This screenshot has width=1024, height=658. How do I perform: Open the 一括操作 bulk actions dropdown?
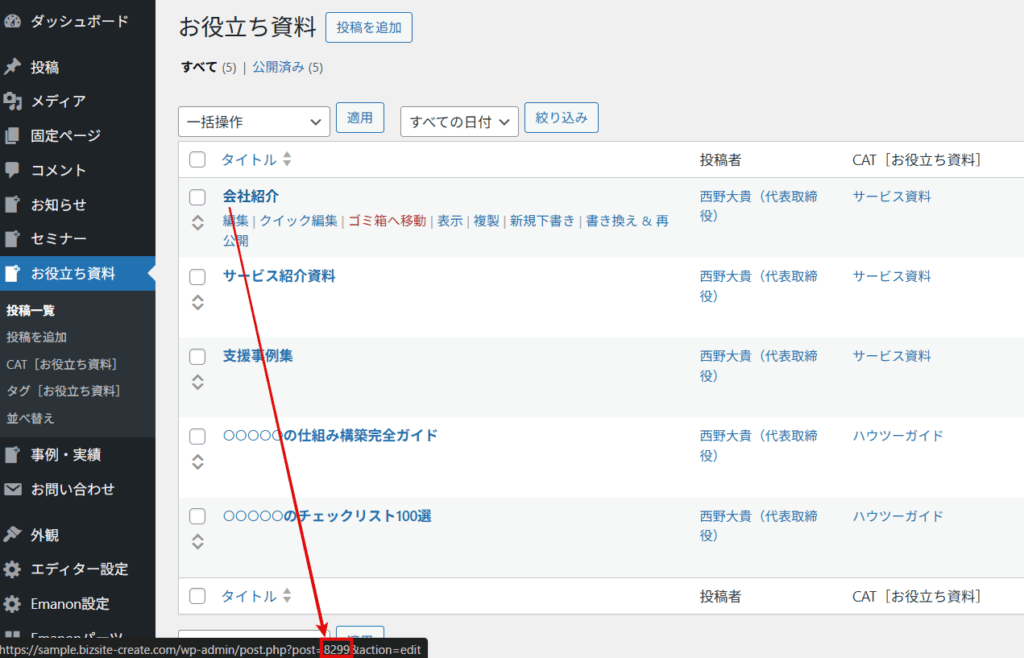[254, 122]
